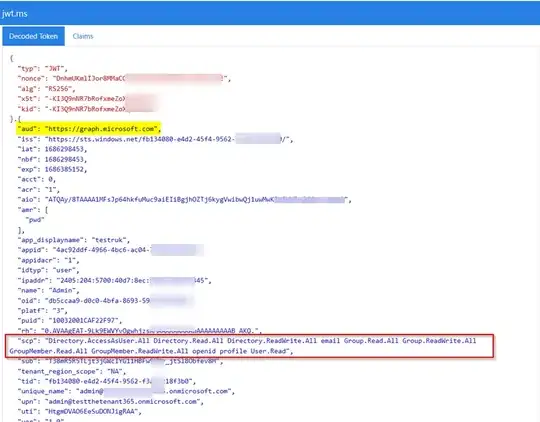Click the highlighted "aud" graph.microsoft.com line

pyautogui.click(x=89, y=129)
